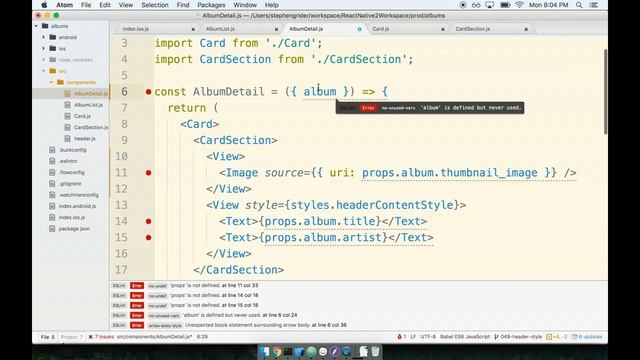
Task: Click the lint error dot on line 6
Action: [149, 92]
